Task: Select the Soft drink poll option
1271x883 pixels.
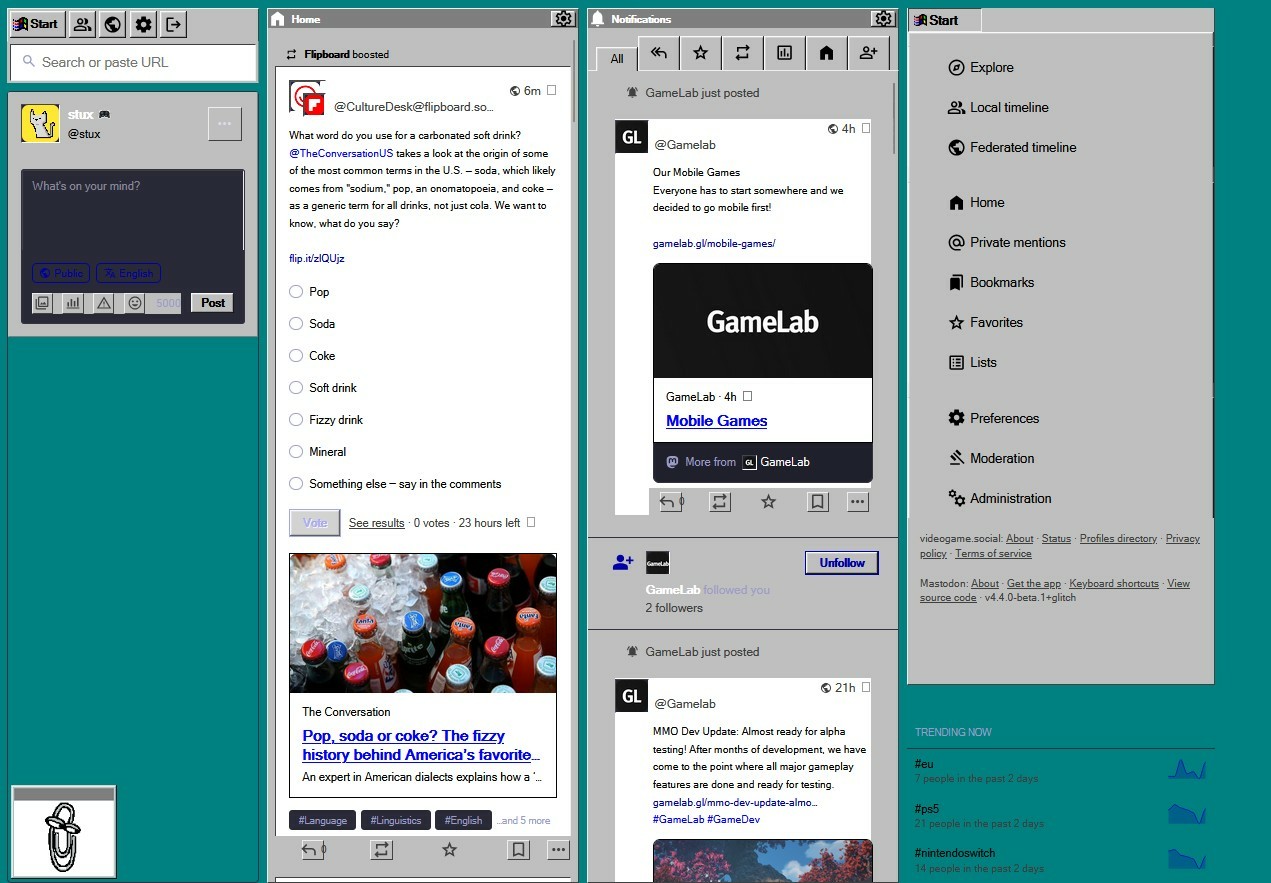Action: point(296,388)
